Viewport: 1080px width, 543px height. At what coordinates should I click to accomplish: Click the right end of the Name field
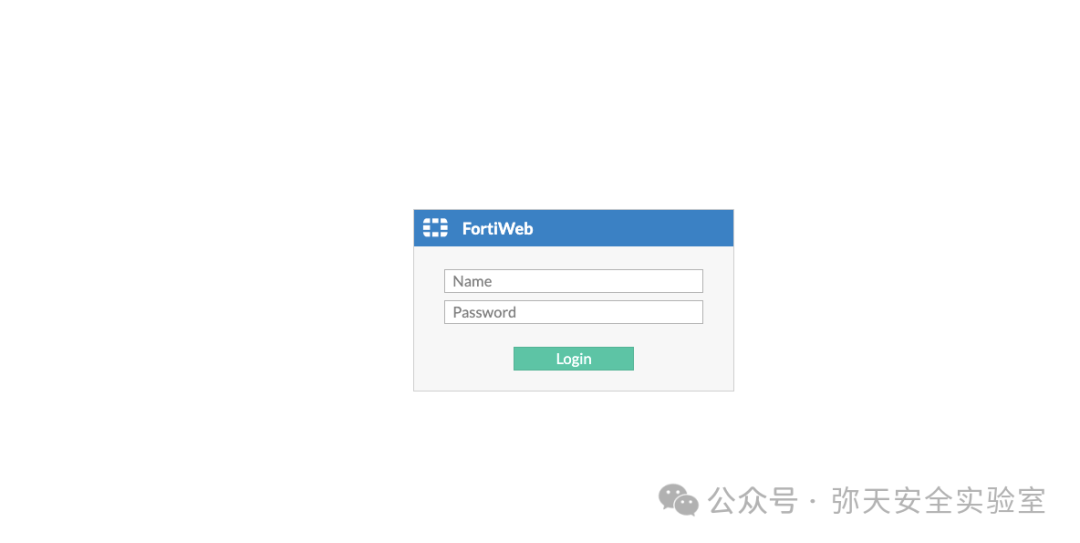[692, 281]
